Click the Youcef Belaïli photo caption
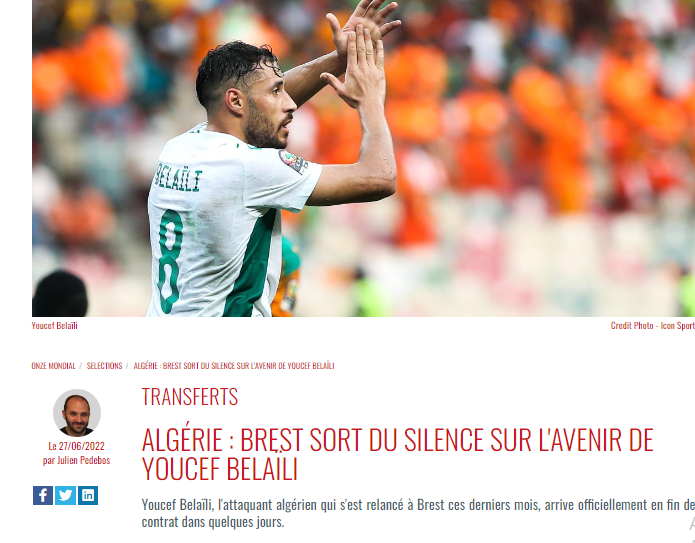This screenshot has width=695, height=543. 55,325
